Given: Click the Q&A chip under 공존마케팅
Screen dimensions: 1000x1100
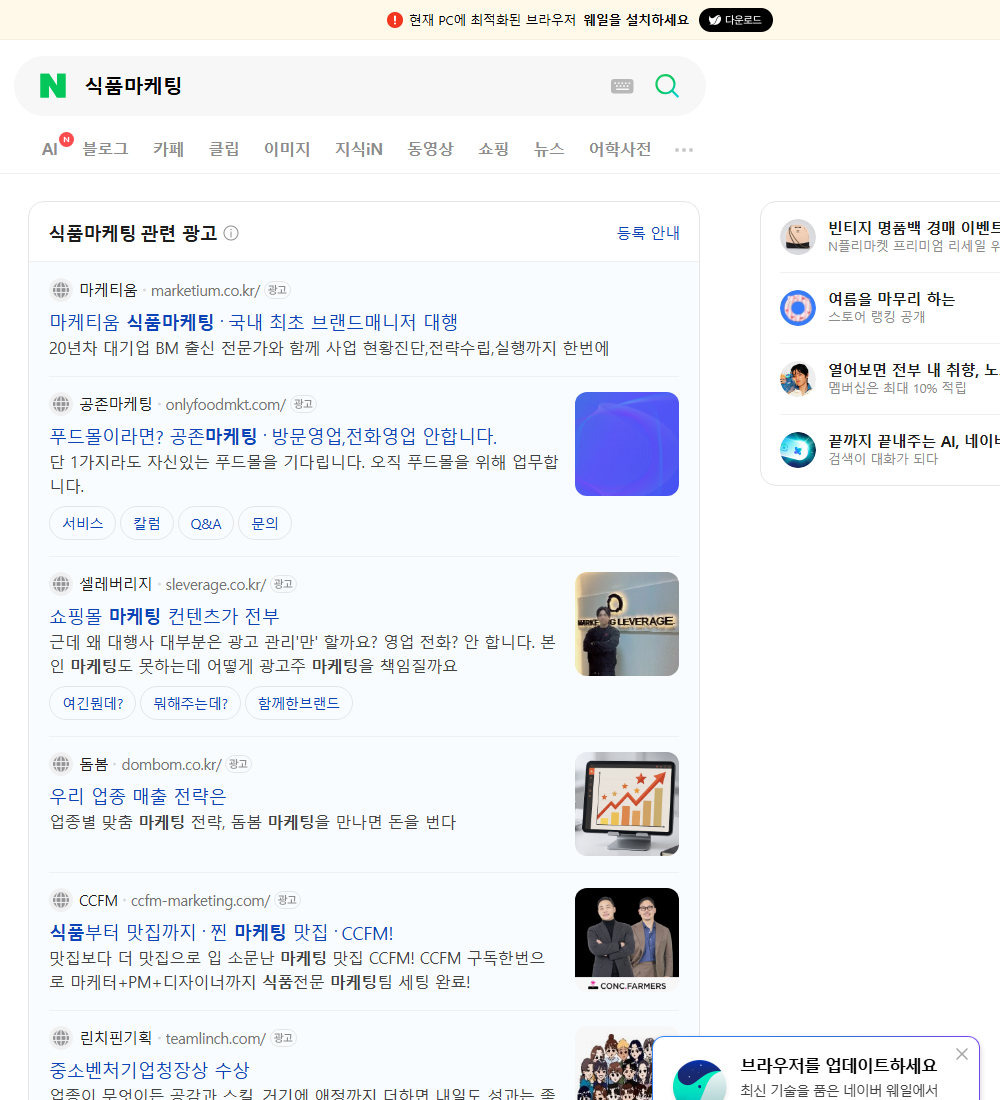Looking at the screenshot, I should click(206, 523).
